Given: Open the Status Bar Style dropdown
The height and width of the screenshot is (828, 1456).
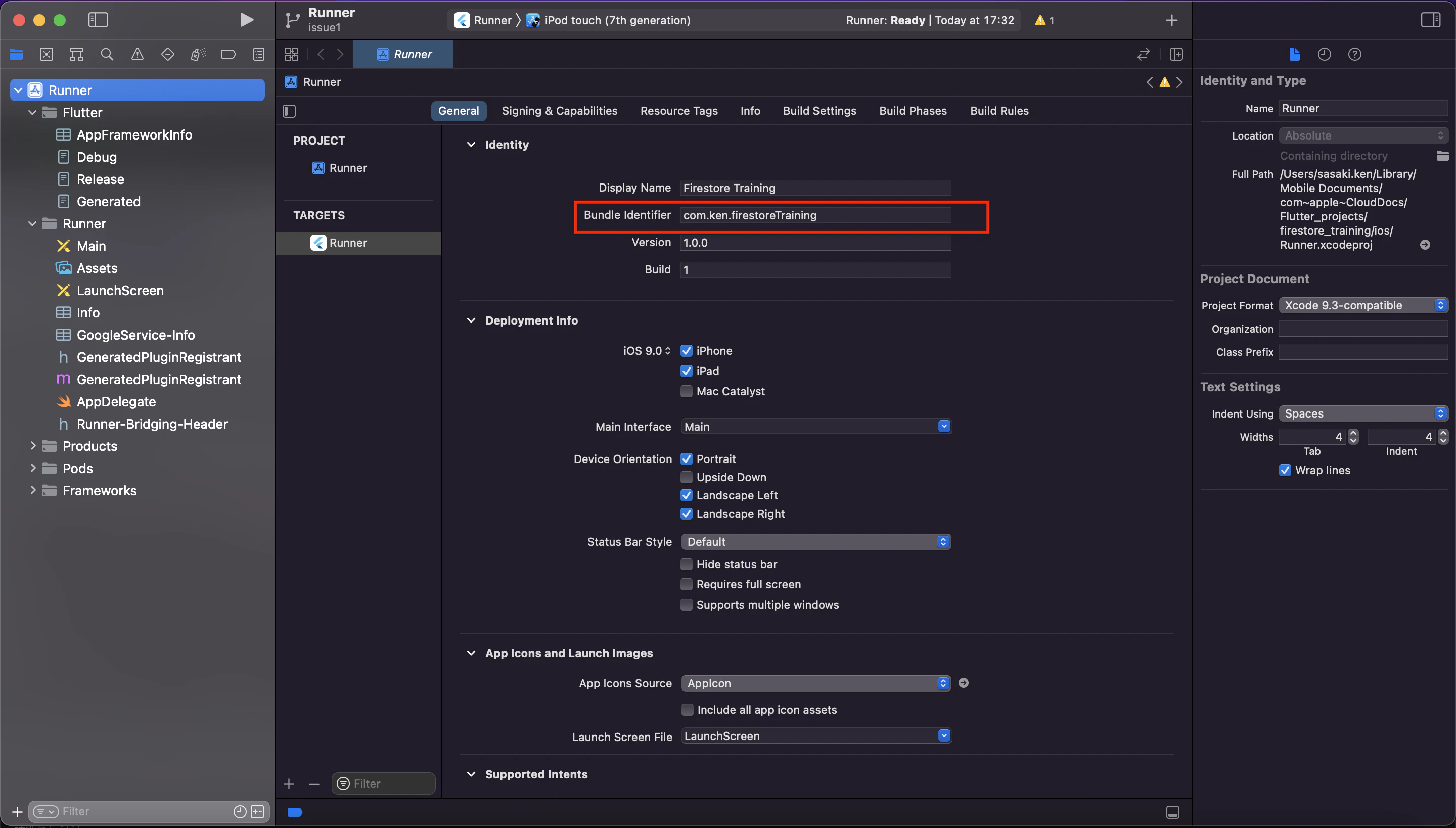Looking at the screenshot, I should point(815,542).
